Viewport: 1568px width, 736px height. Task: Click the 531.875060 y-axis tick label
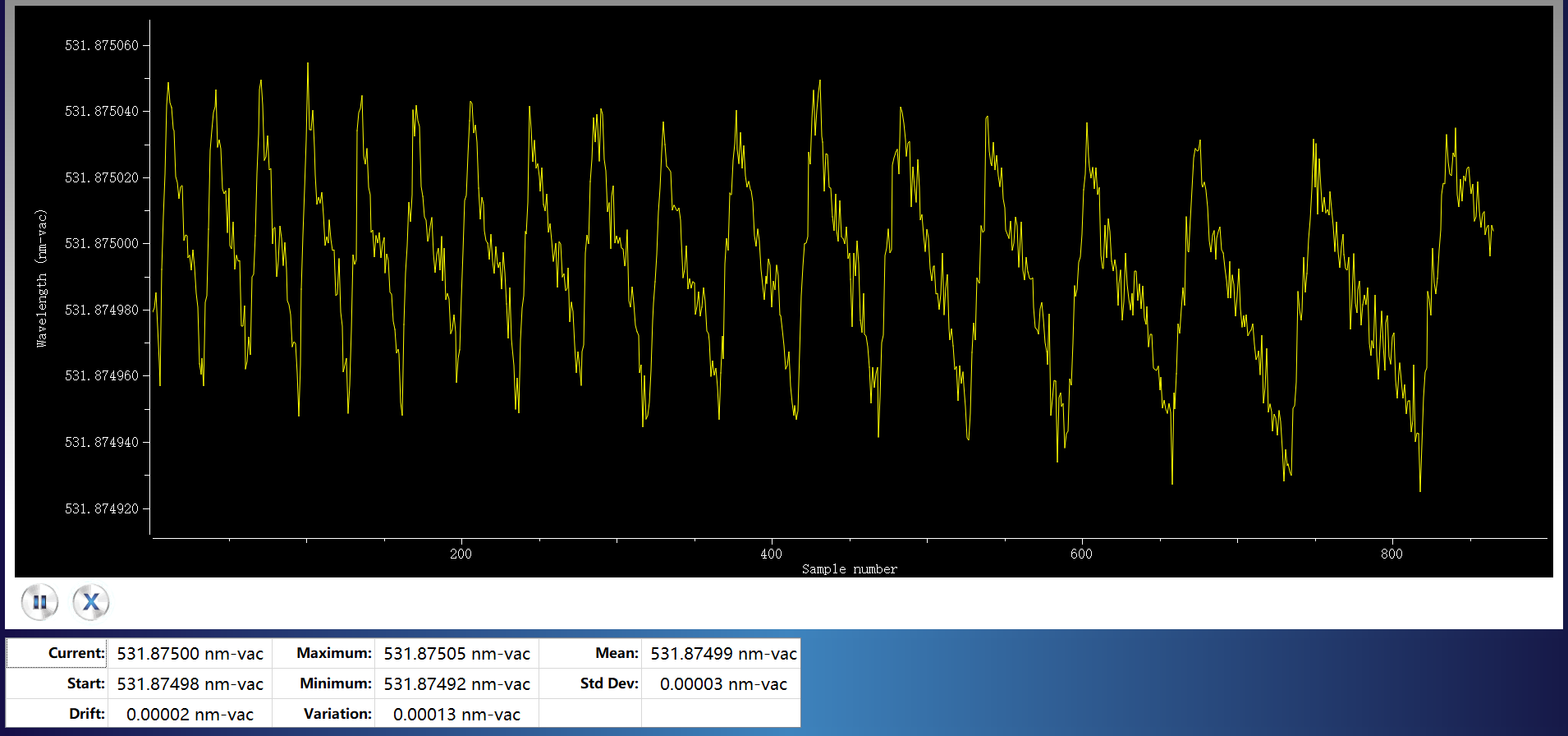(102, 45)
